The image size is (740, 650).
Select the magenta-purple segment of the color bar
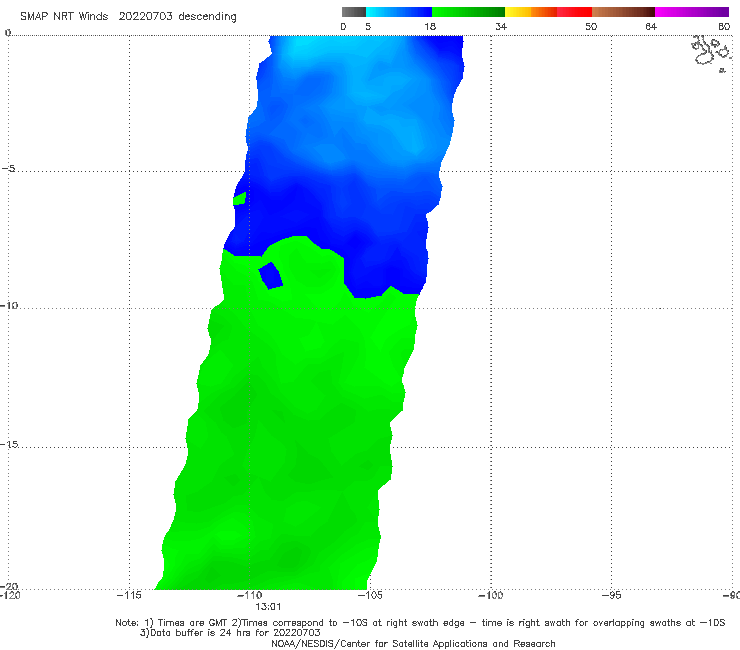tap(692, 12)
